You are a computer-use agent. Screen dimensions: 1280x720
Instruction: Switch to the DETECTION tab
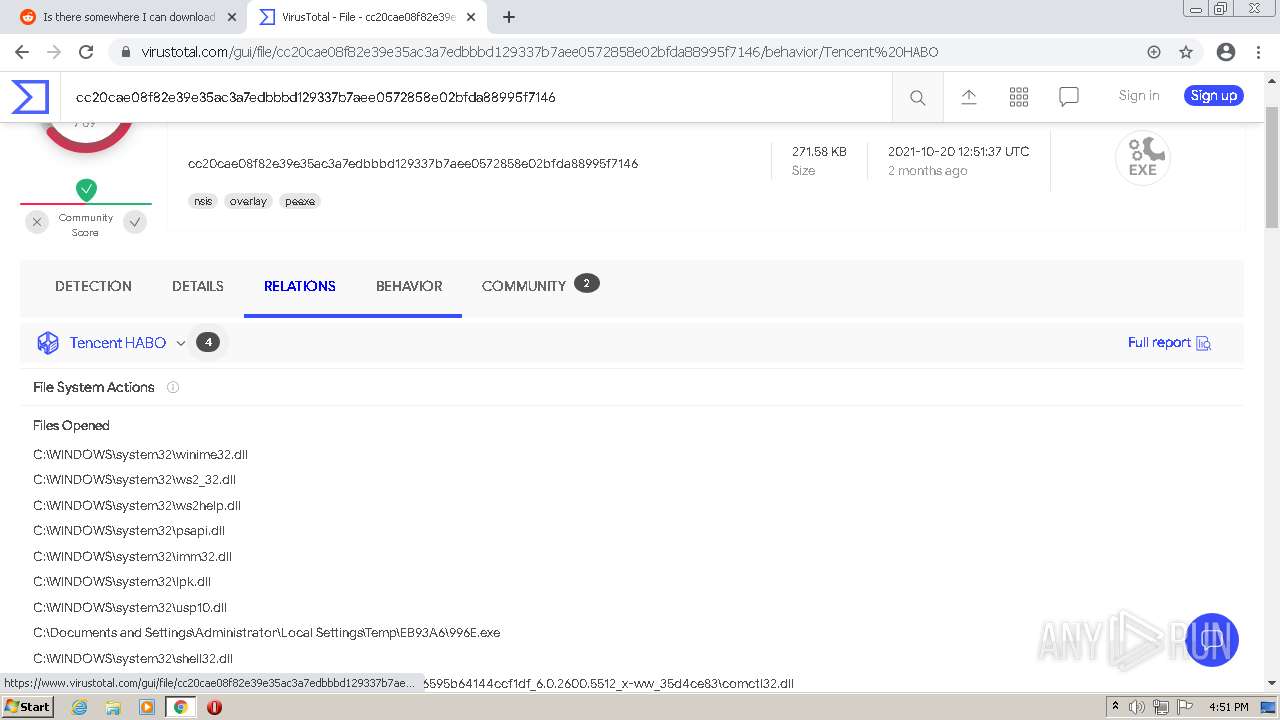click(93, 286)
